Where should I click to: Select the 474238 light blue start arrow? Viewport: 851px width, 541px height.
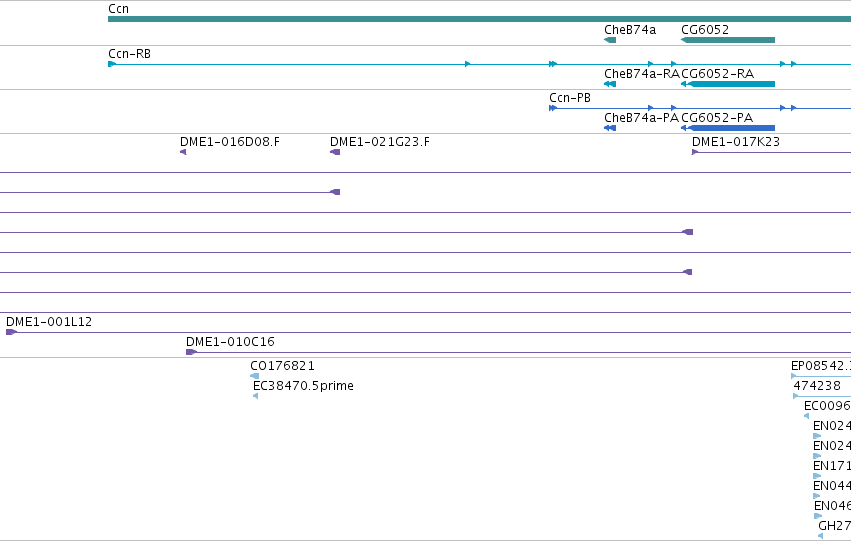coord(796,396)
